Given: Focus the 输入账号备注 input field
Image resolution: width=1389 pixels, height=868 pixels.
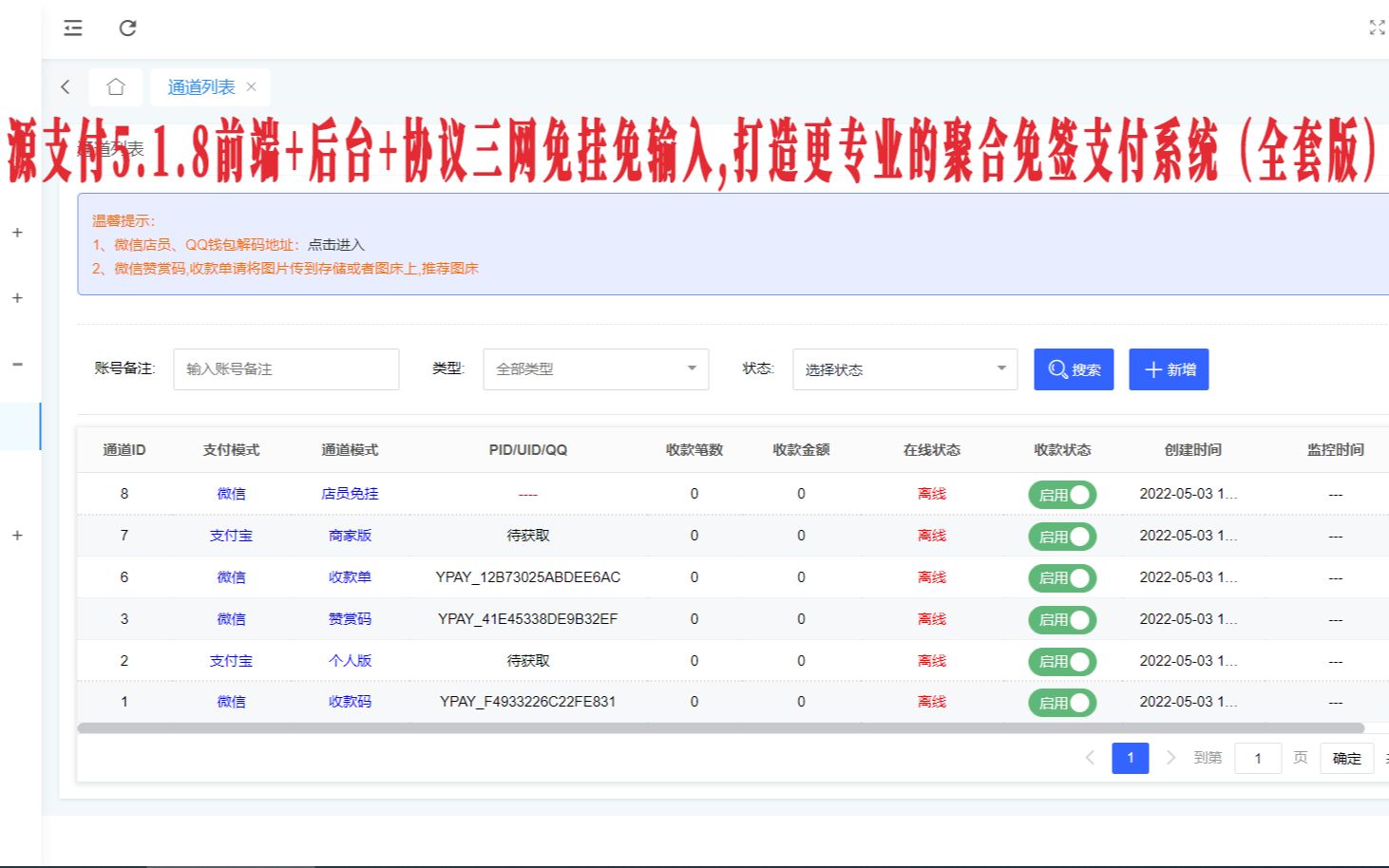Looking at the screenshot, I should click(x=286, y=369).
